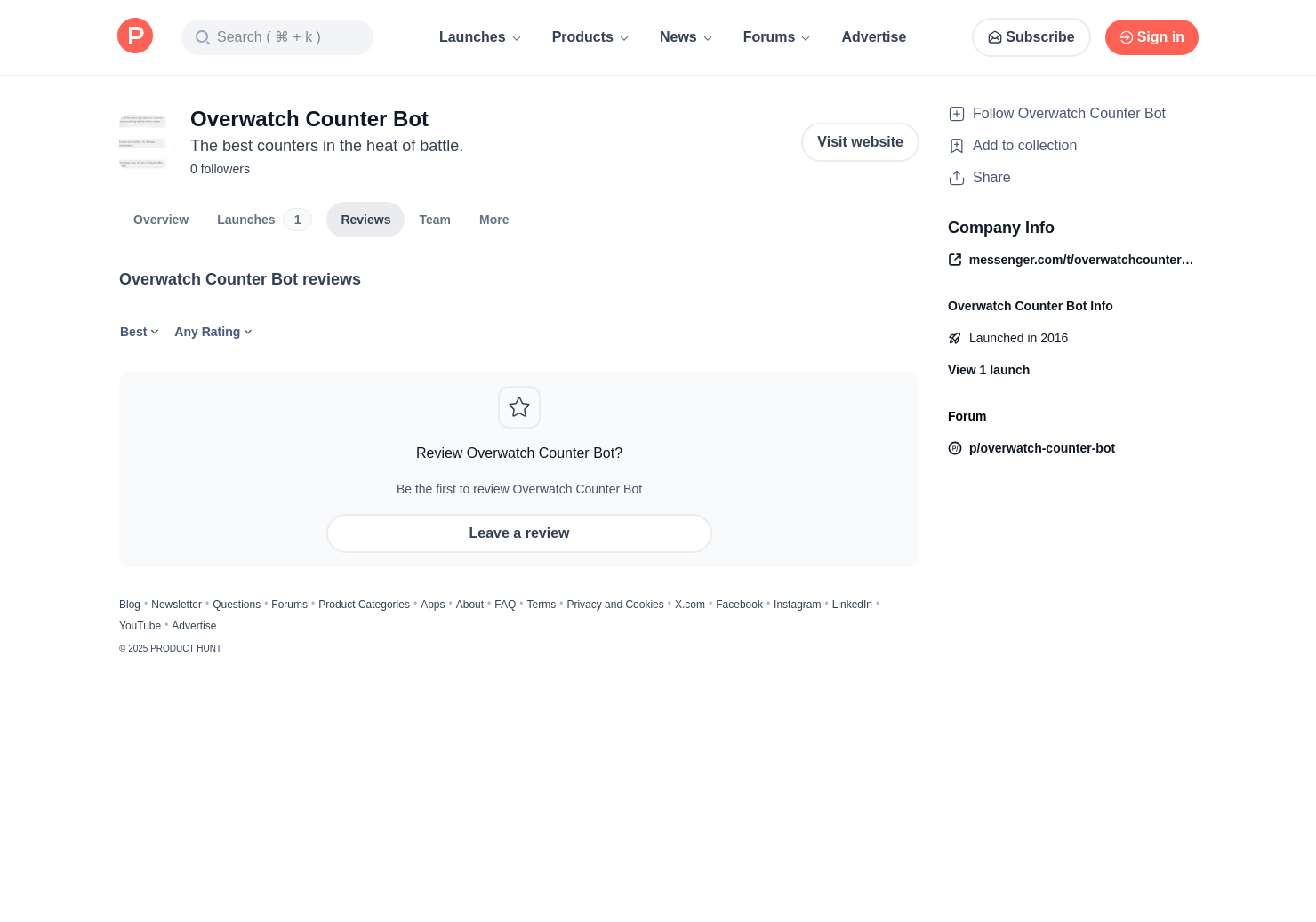Expand the Launches menu
This screenshot has width=1316, height=922.
[x=480, y=37]
